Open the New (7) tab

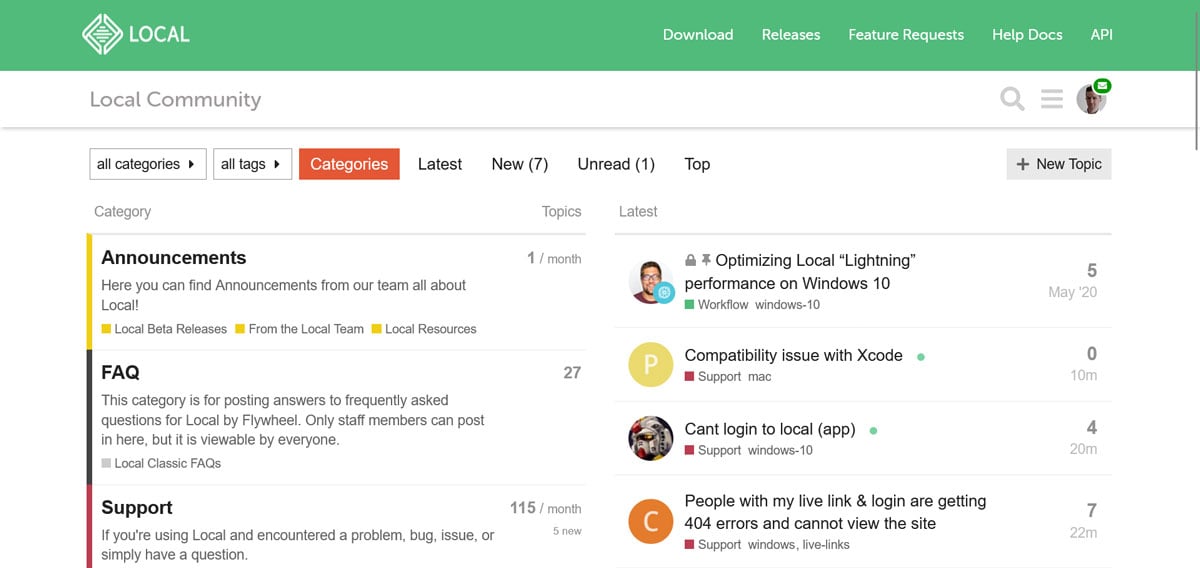(x=520, y=164)
